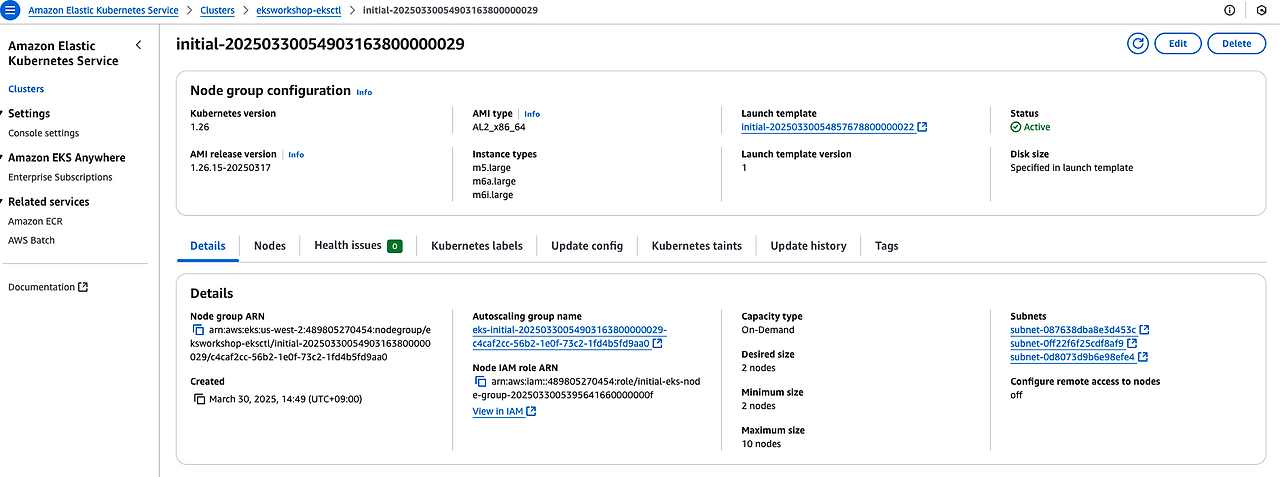The height and width of the screenshot is (477, 1280).
Task: Click the AMI type value AL2_x86_64
Action: [x=499, y=127]
